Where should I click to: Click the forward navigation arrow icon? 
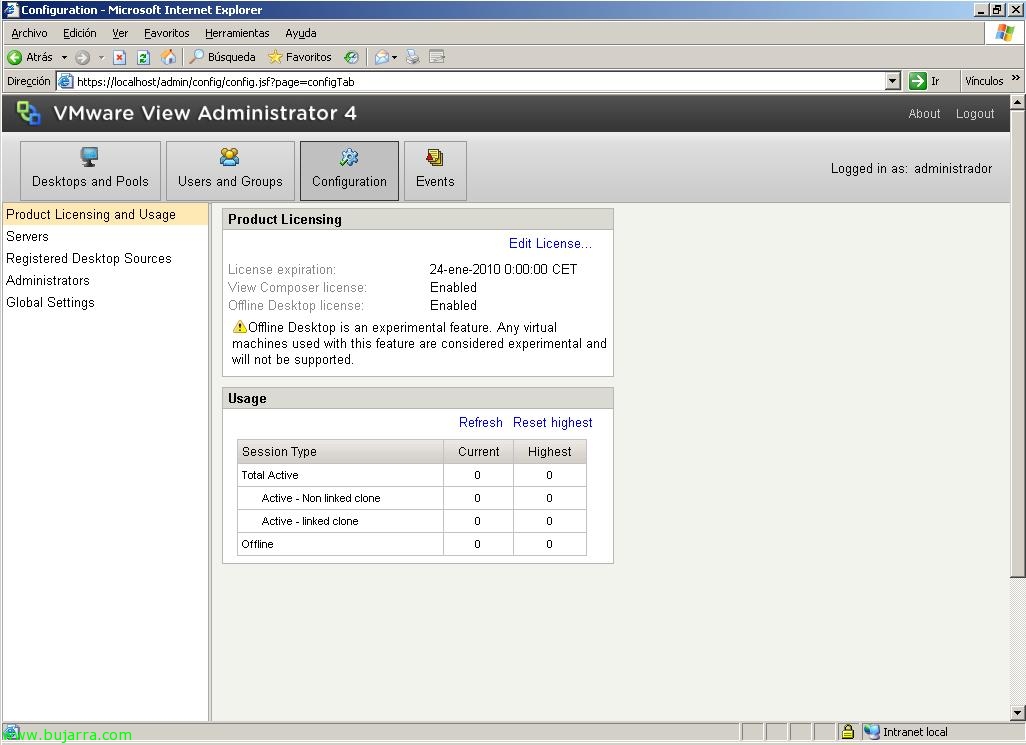tap(82, 58)
